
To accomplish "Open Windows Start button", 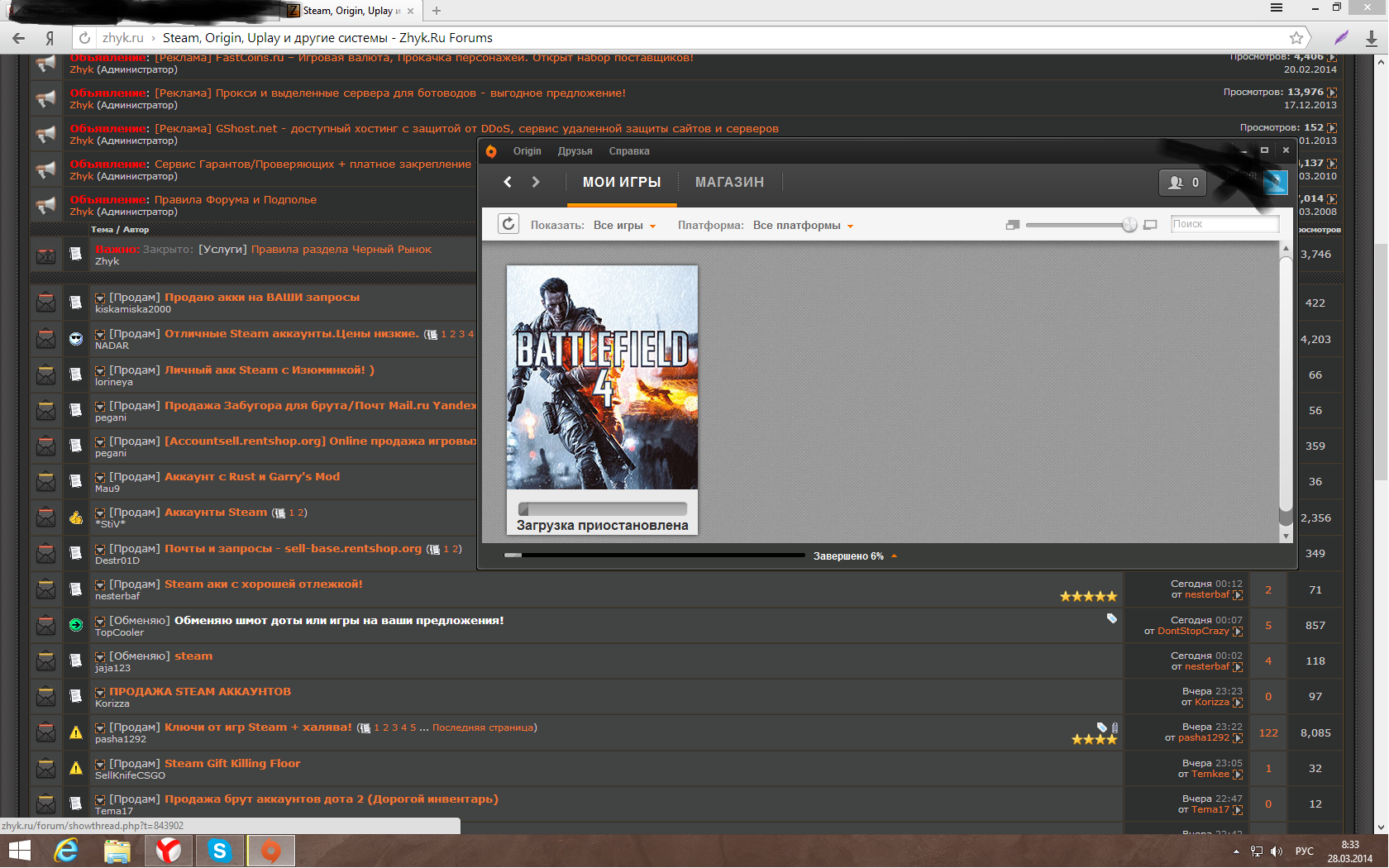I will (19, 851).
